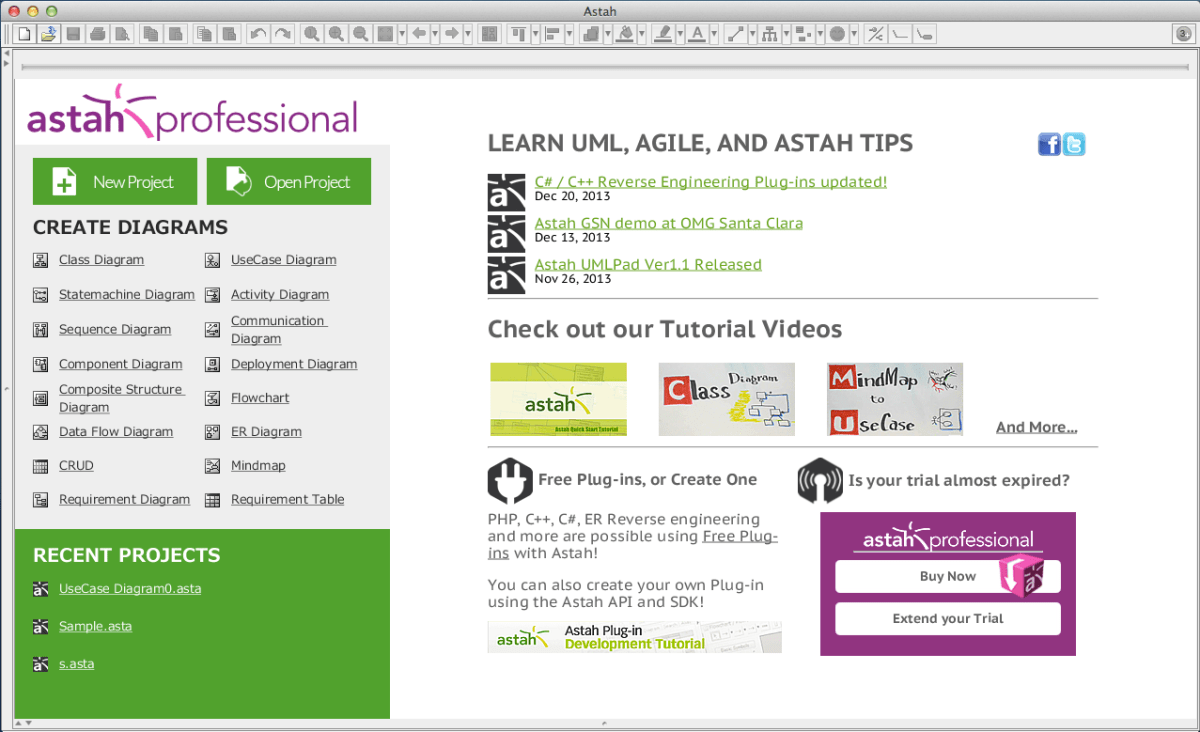Click the Facebook icon near the tips heading
The image size is (1200, 732).
point(1048,143)
